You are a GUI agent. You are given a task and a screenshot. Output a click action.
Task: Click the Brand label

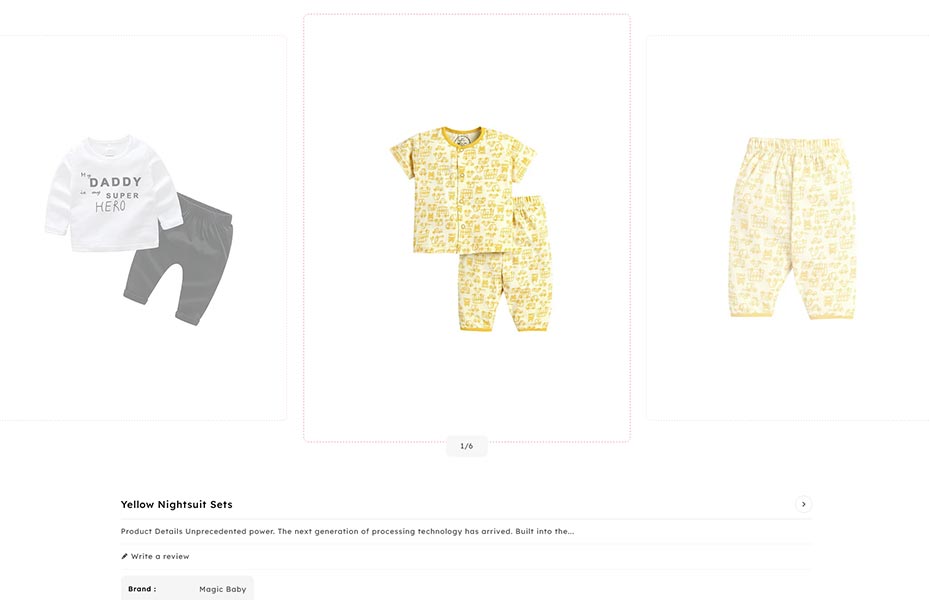[x=142, y=589]
